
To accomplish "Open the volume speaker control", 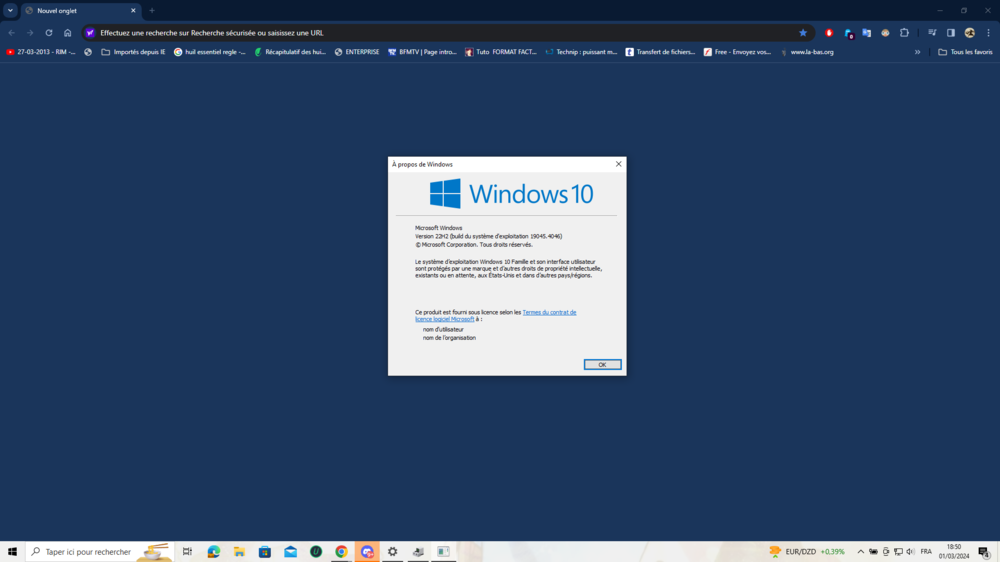I will (x=910, y=551).
